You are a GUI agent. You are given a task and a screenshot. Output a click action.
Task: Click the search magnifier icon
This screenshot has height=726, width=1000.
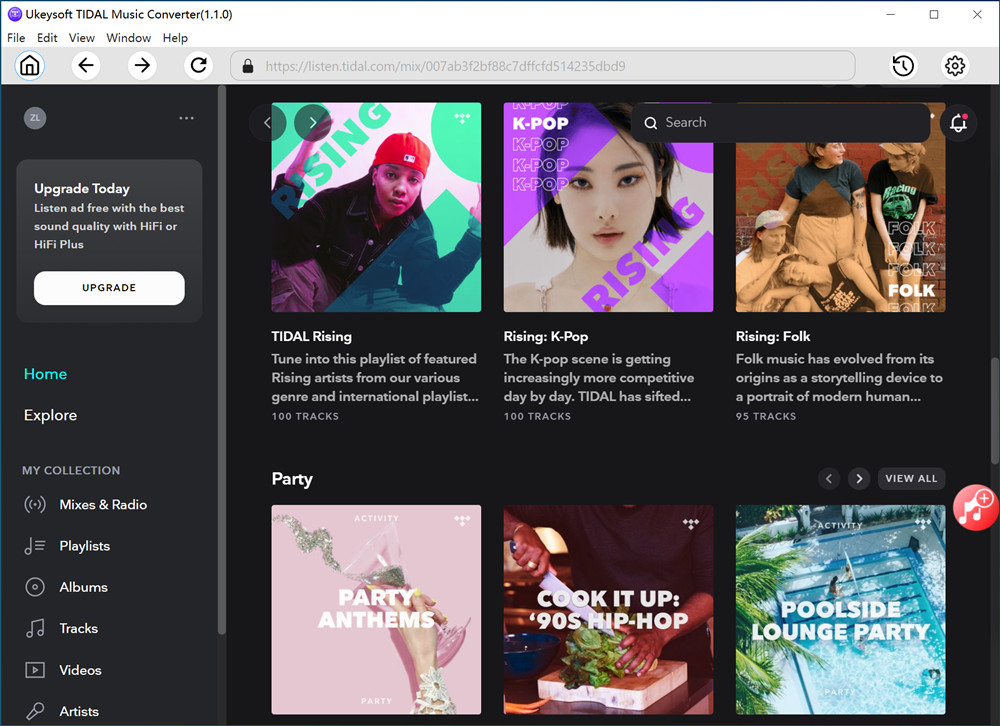click(x=650, y=122)
